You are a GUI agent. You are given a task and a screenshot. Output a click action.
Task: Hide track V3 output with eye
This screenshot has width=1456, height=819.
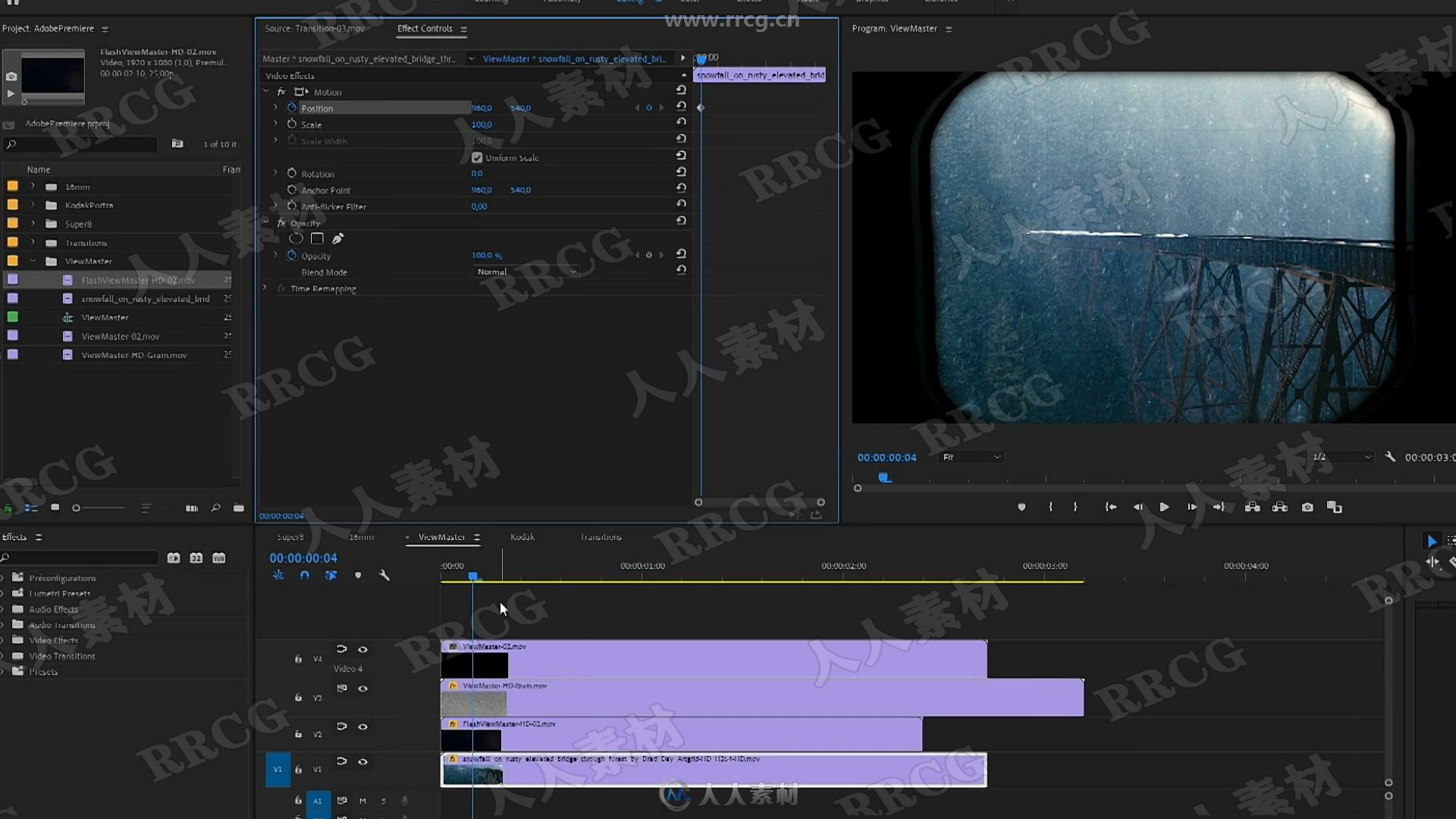click(362, 689)
